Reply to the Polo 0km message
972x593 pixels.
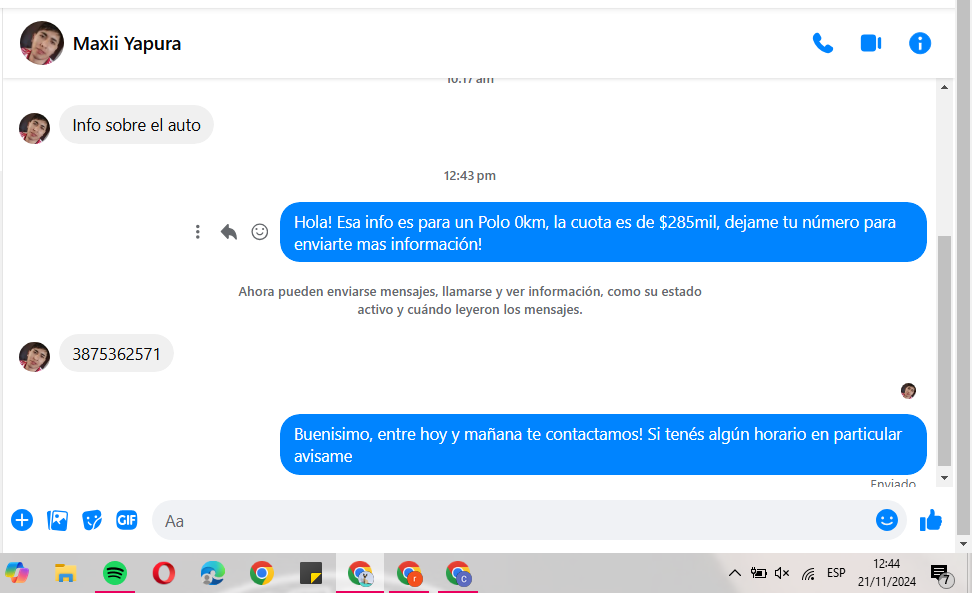[229, 232]
